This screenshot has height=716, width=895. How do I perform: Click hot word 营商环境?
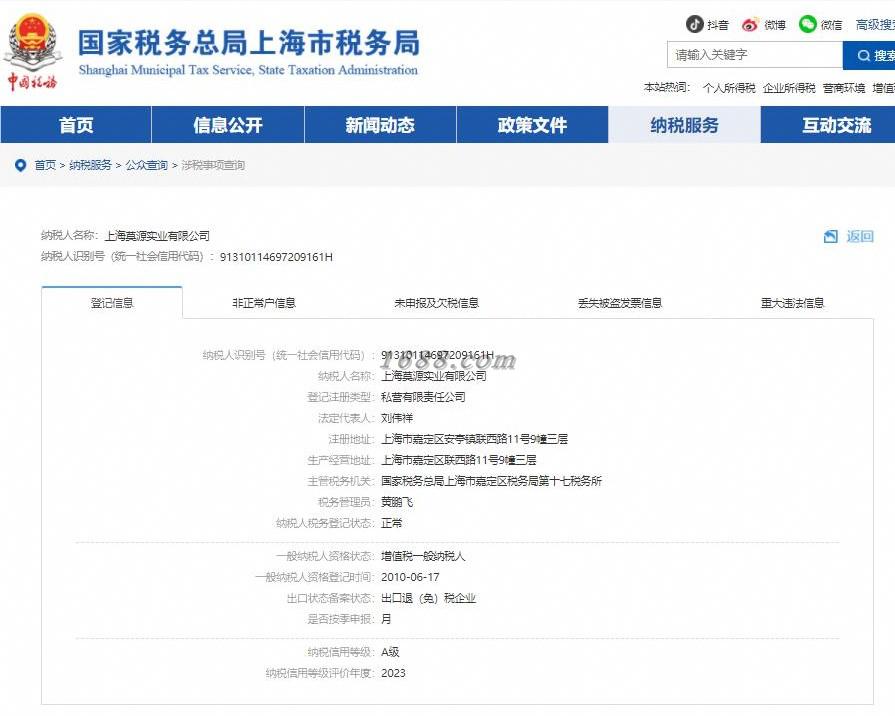844,88
